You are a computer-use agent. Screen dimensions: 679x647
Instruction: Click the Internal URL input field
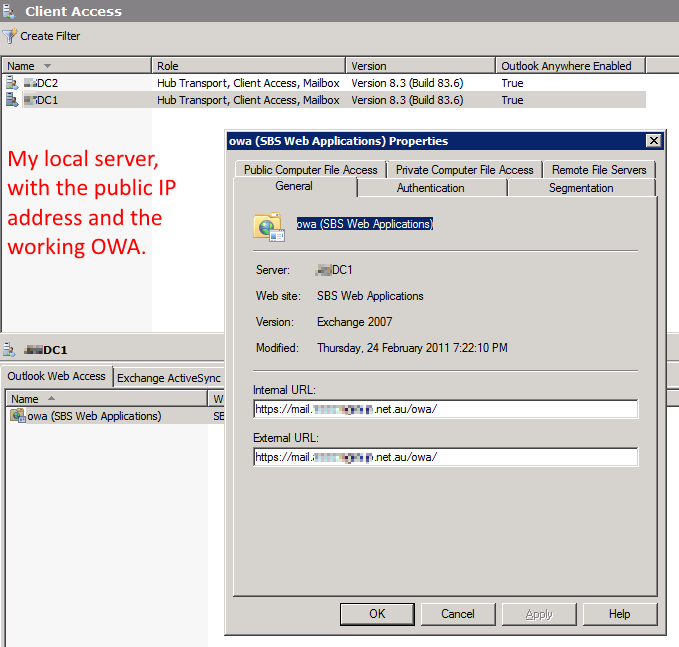coord(445,409)
